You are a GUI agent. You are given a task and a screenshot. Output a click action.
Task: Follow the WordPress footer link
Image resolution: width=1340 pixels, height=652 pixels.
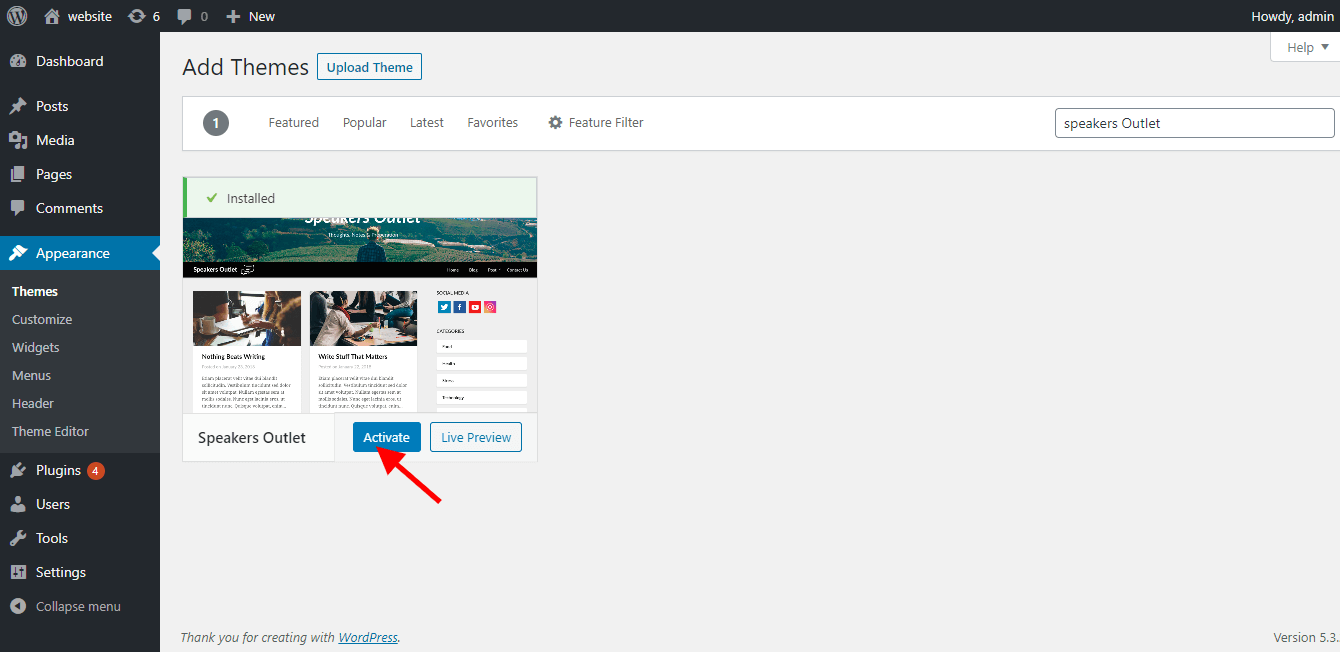(368, 637)
